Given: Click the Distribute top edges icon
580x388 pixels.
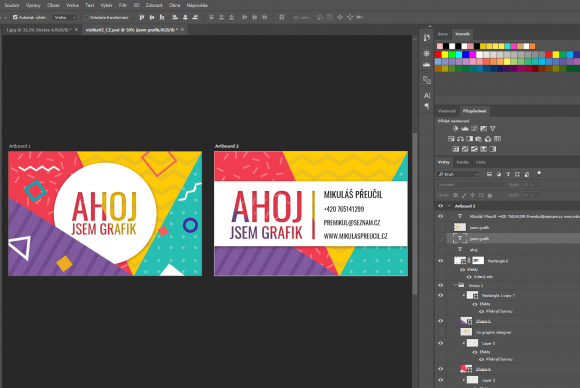Looking at the screenshot, I should click(211, 17).
